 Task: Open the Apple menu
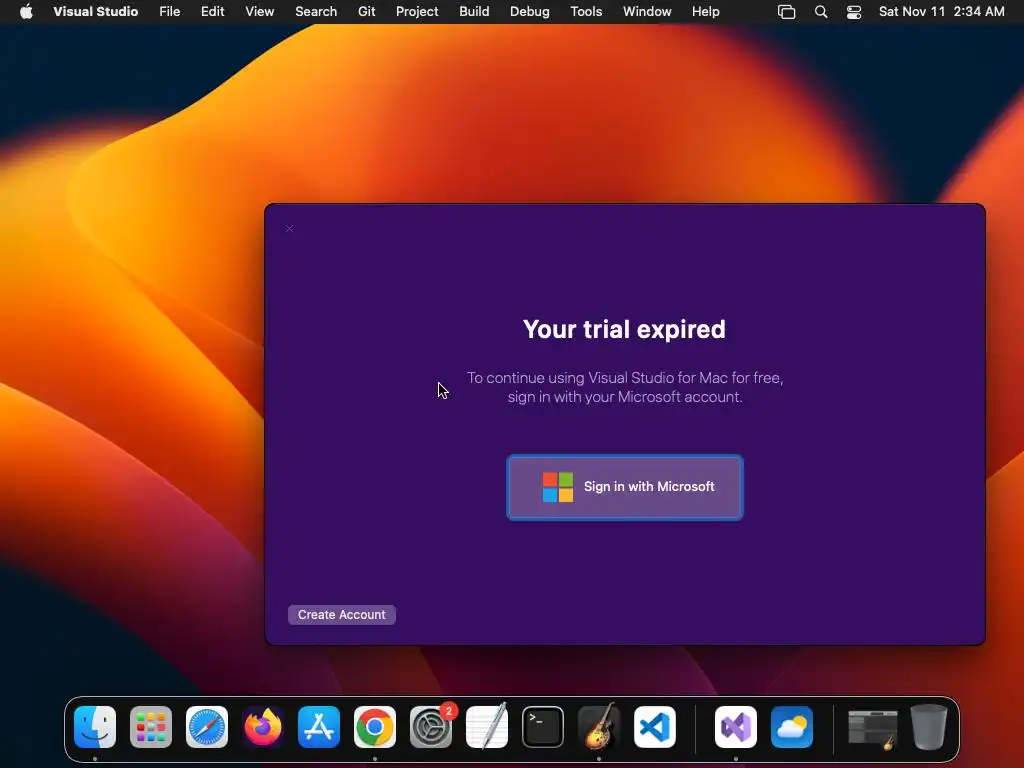click(26, 12)
